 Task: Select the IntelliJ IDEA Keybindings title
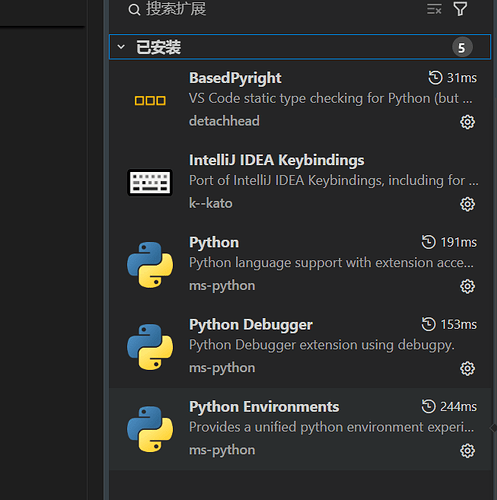point(277,160)
